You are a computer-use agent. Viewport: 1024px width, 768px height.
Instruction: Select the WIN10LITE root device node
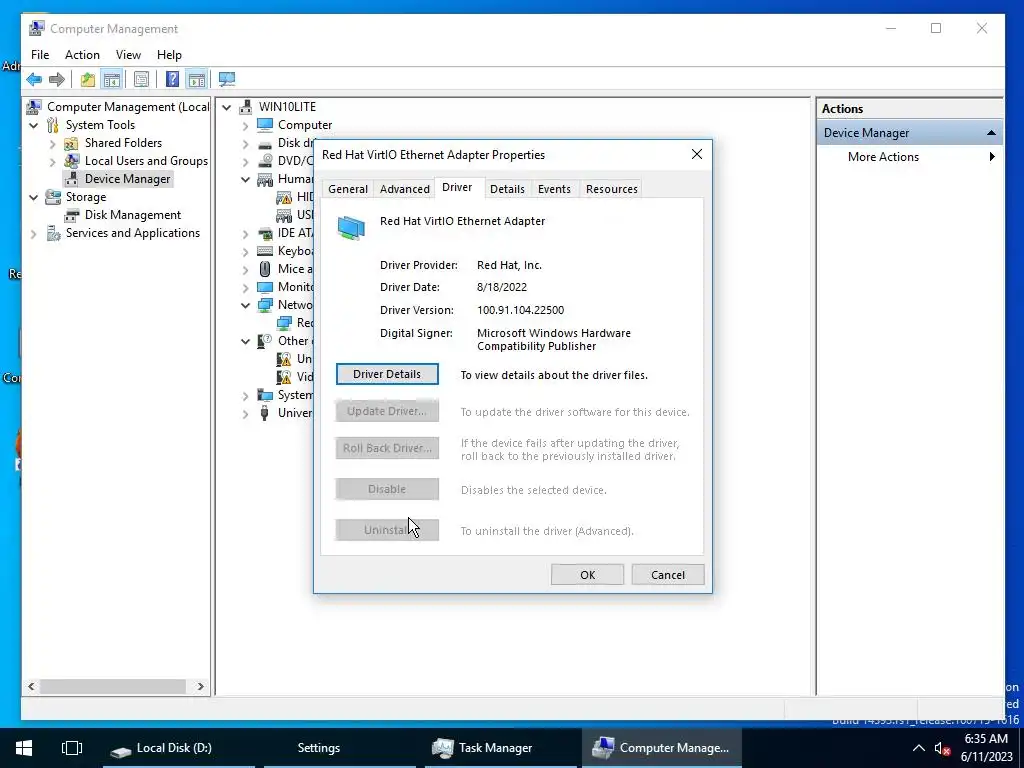pyautogui.click(x=287, y=106)
